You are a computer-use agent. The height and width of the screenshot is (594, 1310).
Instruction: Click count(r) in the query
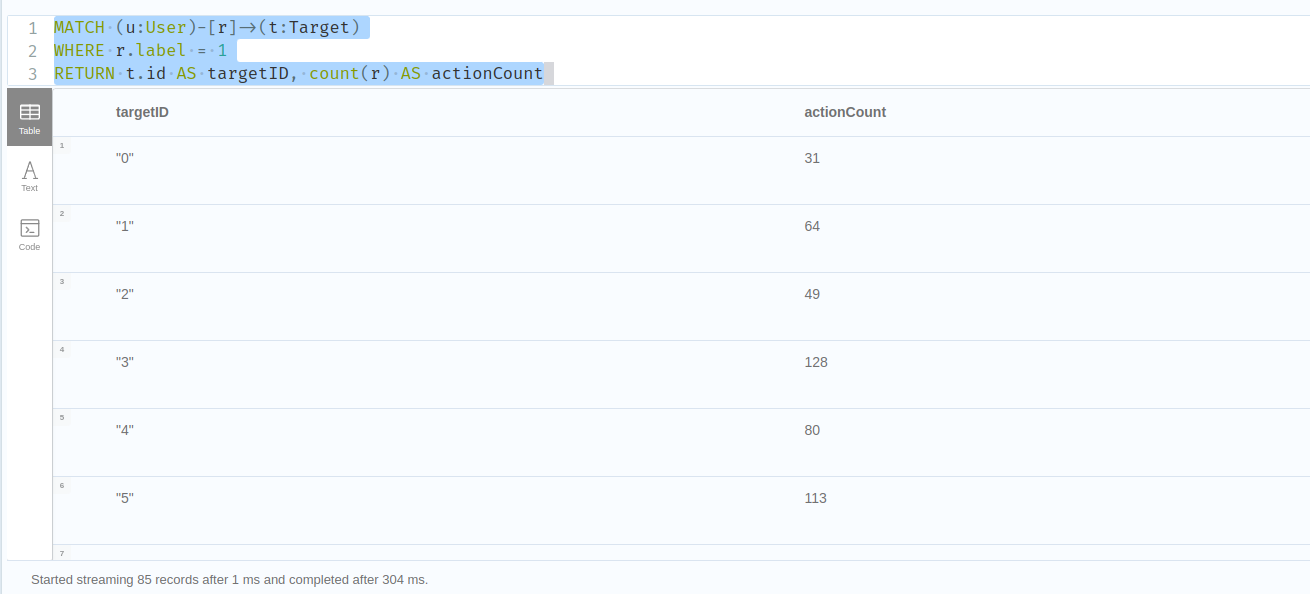click(x=350, y=73)
